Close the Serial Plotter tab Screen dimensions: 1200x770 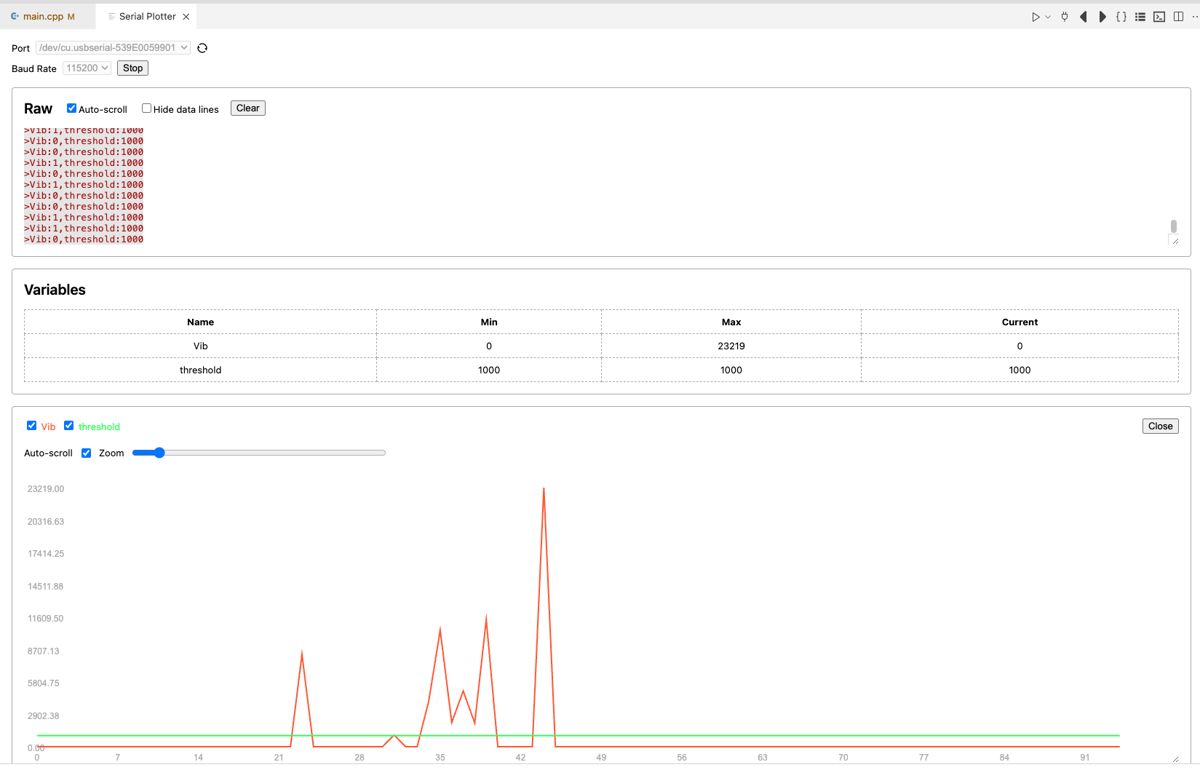186,17
